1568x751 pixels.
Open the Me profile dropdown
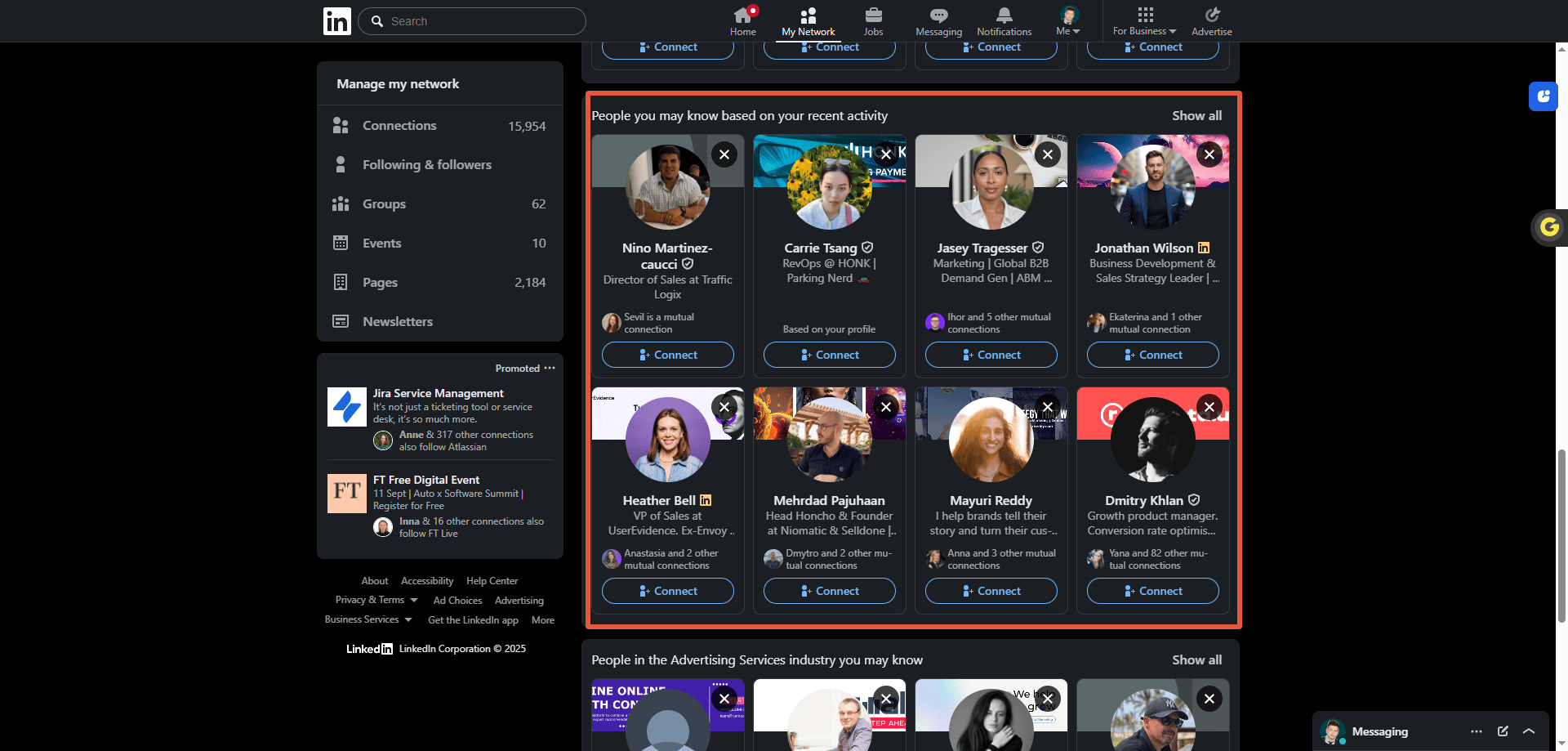(x=1068, y=21)
